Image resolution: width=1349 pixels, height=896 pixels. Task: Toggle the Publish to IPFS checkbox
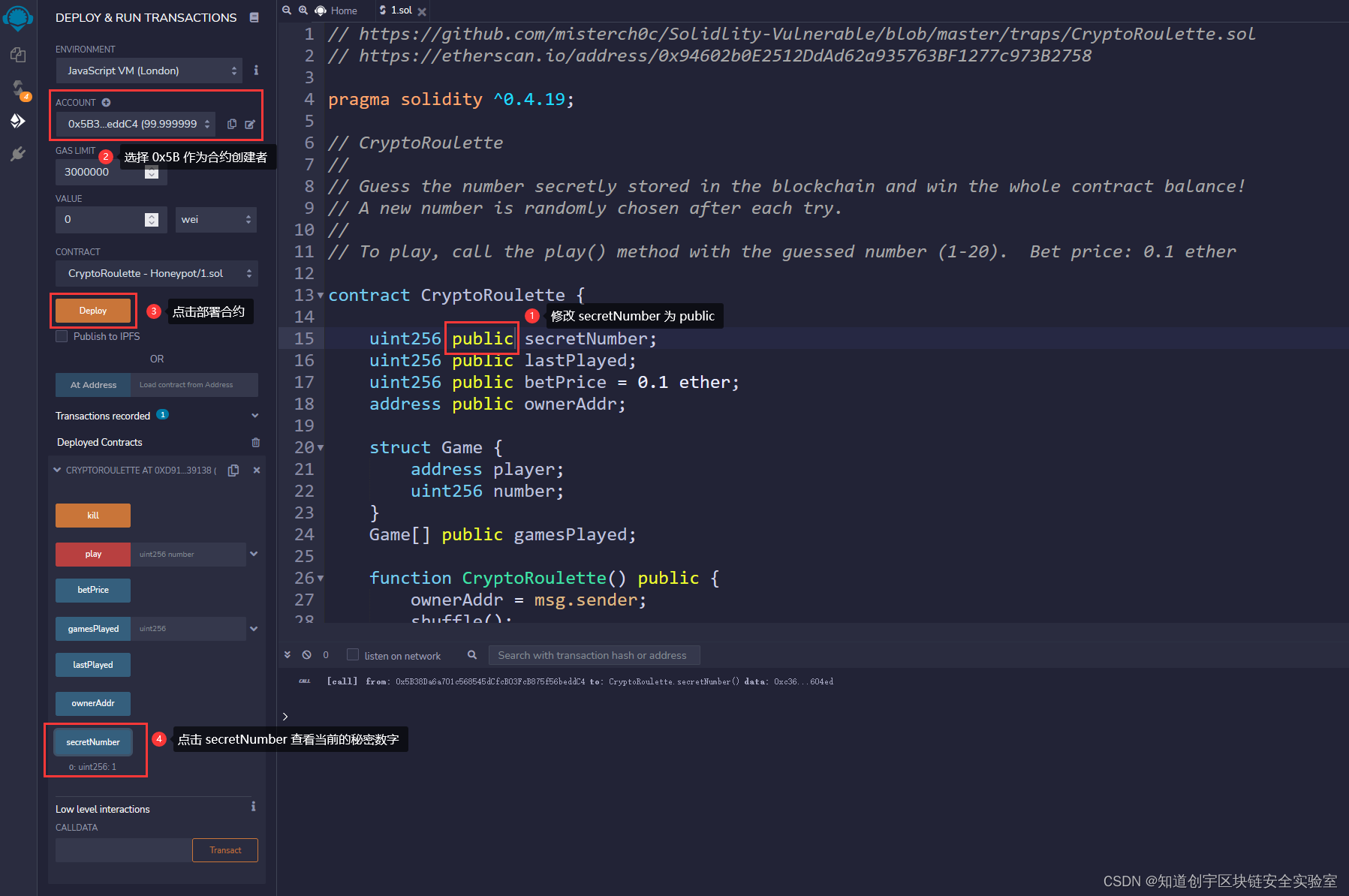(62, 336)
